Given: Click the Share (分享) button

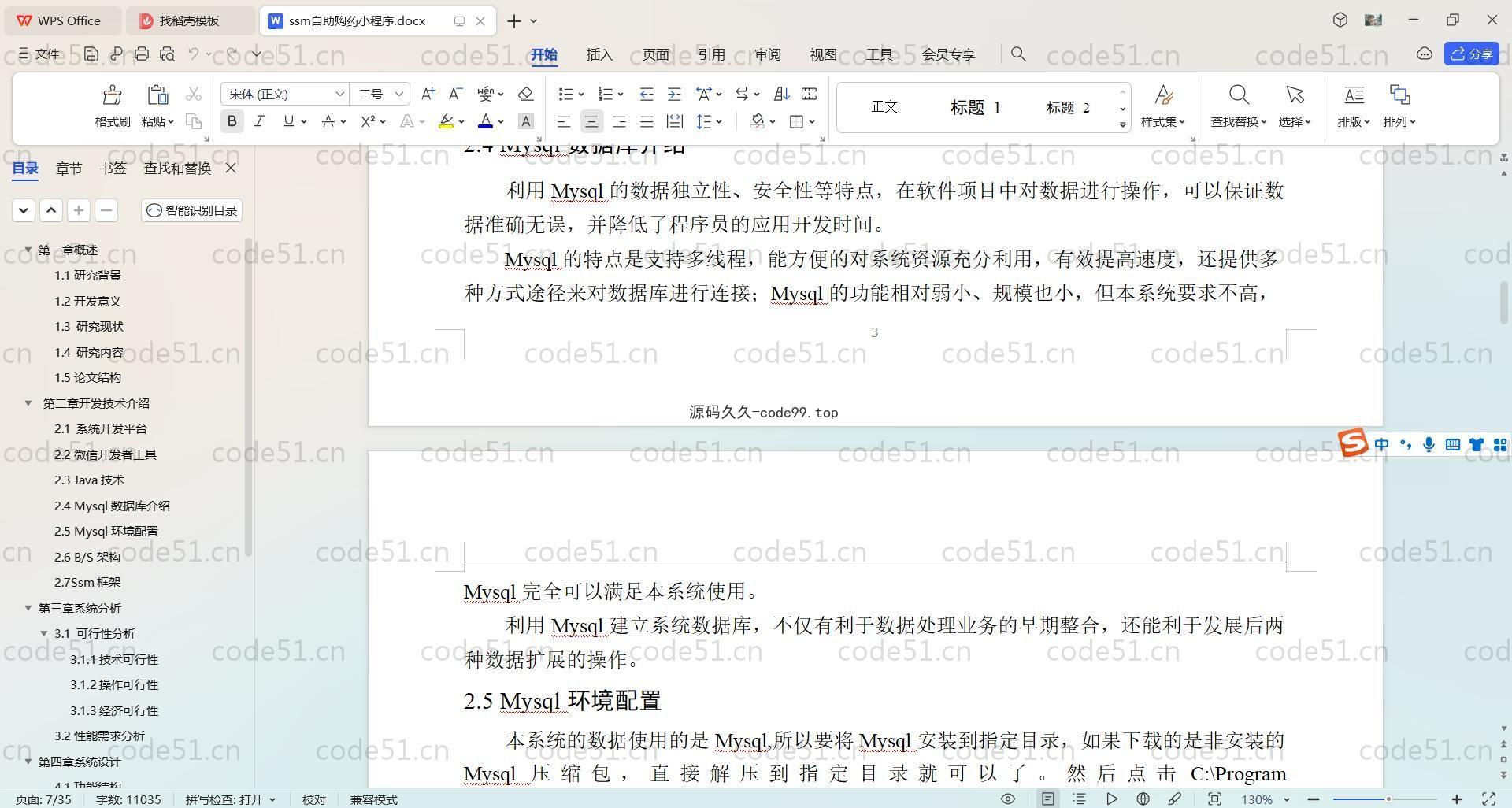Looking at the screenshot, I should (x=1472, y=54).
